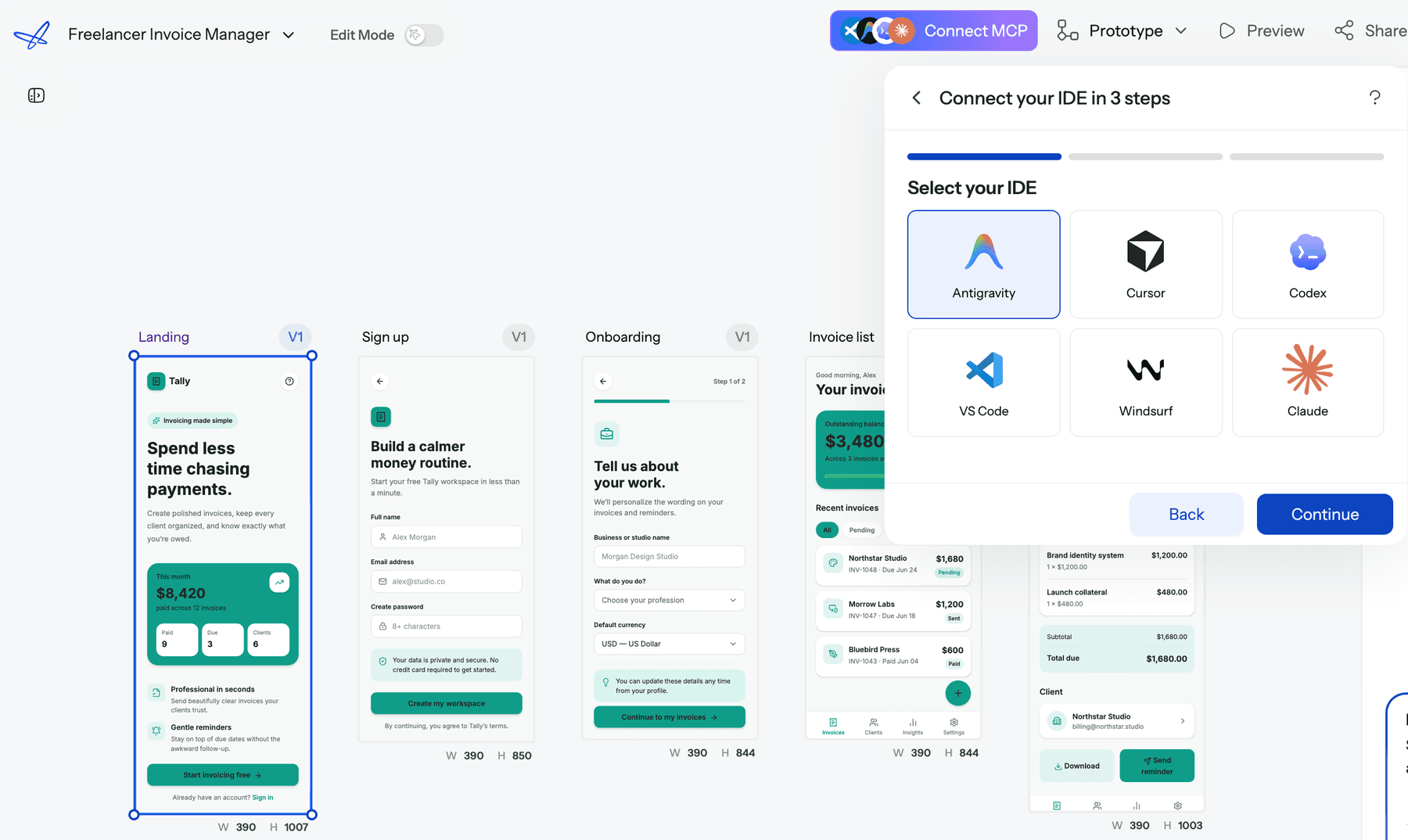The image size is (1408, 840).
Task: Toggle the left sidebar panel icon
Action: pyautogui.click(x=36, y=95)
